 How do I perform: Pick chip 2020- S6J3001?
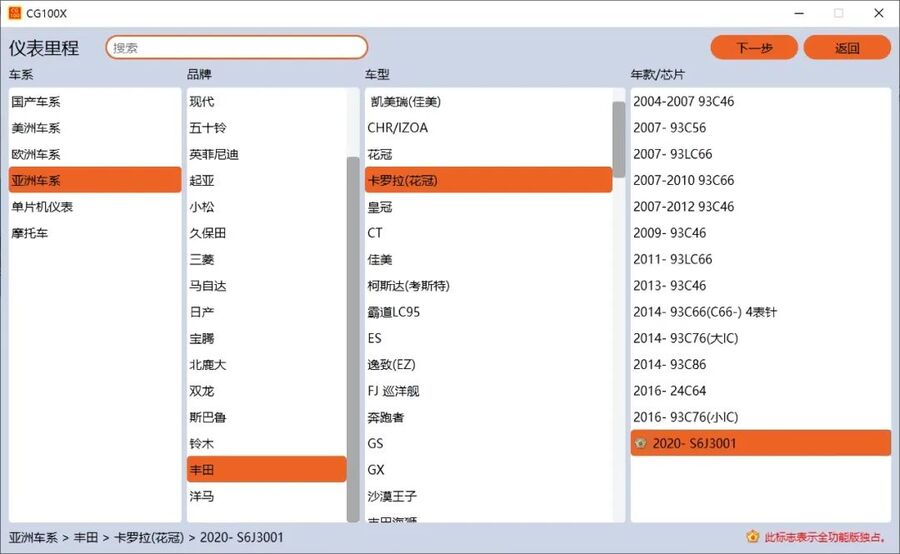pyautogui.click(x=761, y=443)
